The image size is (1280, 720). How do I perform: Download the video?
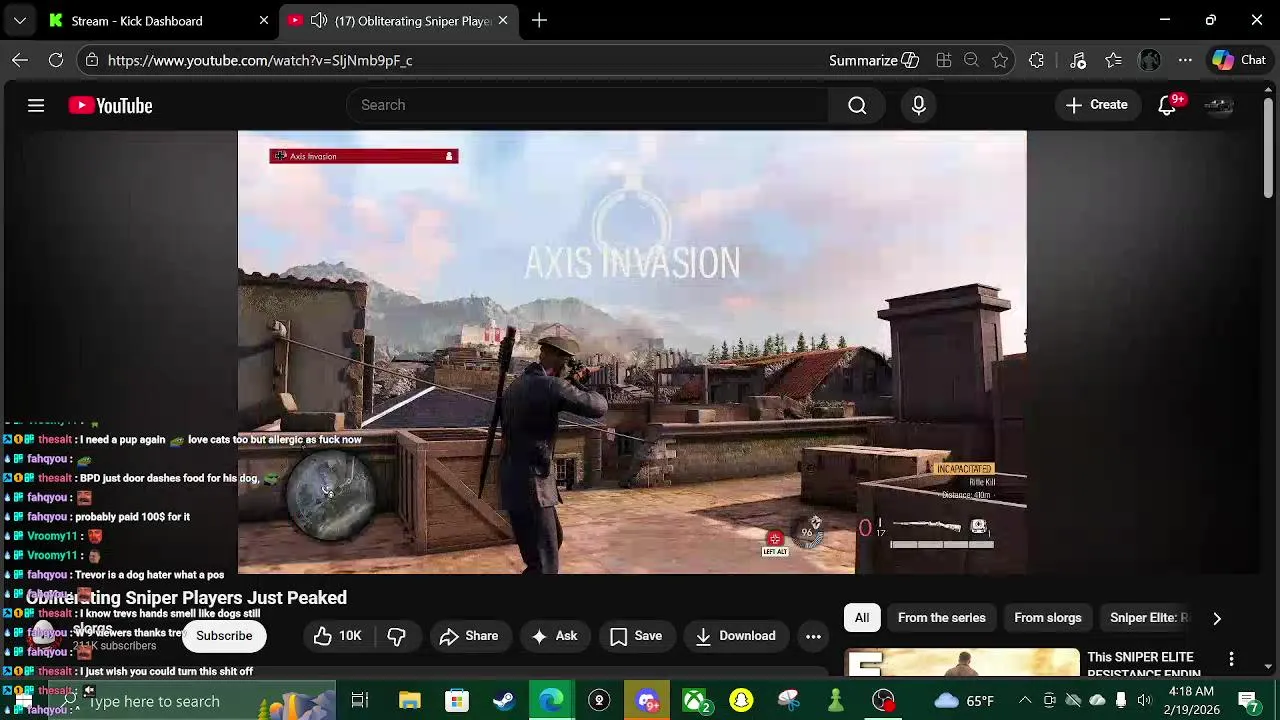(x=735, y=636)
